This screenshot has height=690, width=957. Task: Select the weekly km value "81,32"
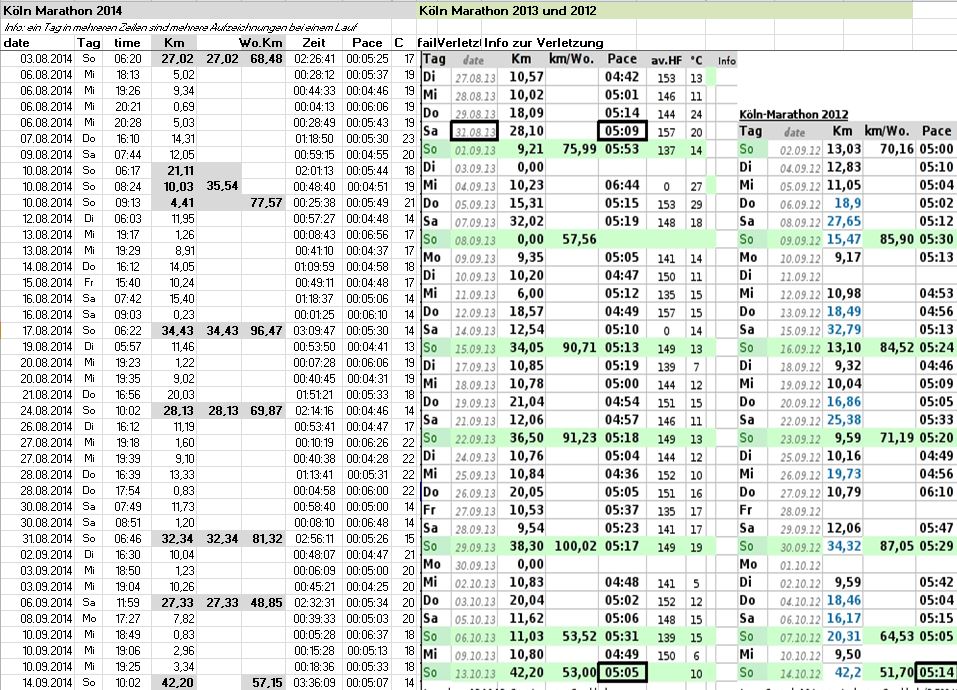tap(266, 539)
